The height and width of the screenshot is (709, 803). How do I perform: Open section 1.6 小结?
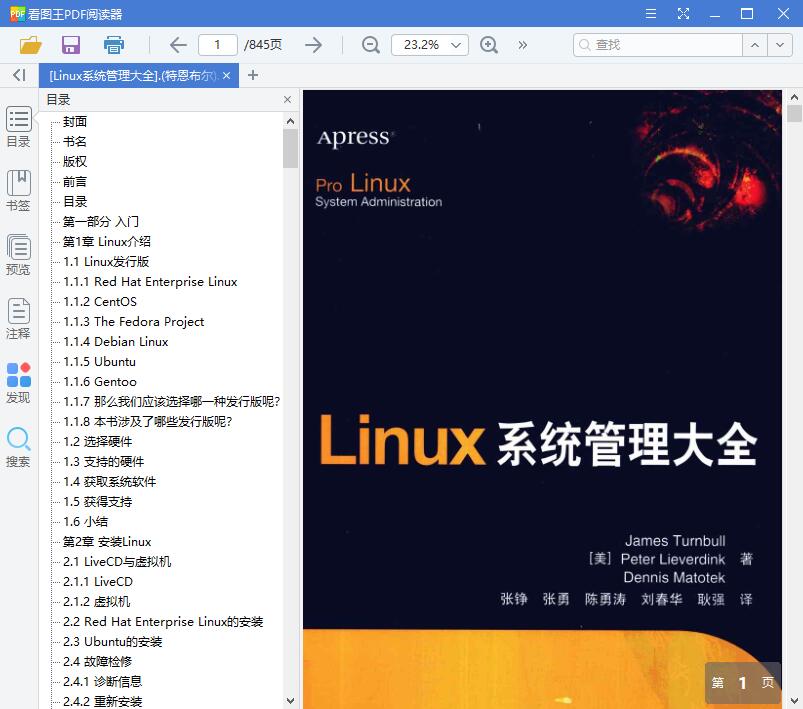coord(86,521)
